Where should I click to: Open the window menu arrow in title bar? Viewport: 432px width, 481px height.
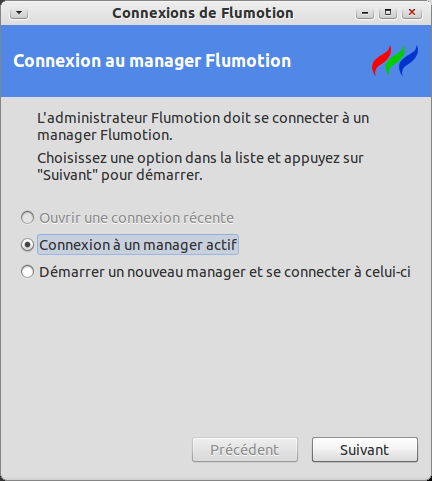[x=19, y=13]
